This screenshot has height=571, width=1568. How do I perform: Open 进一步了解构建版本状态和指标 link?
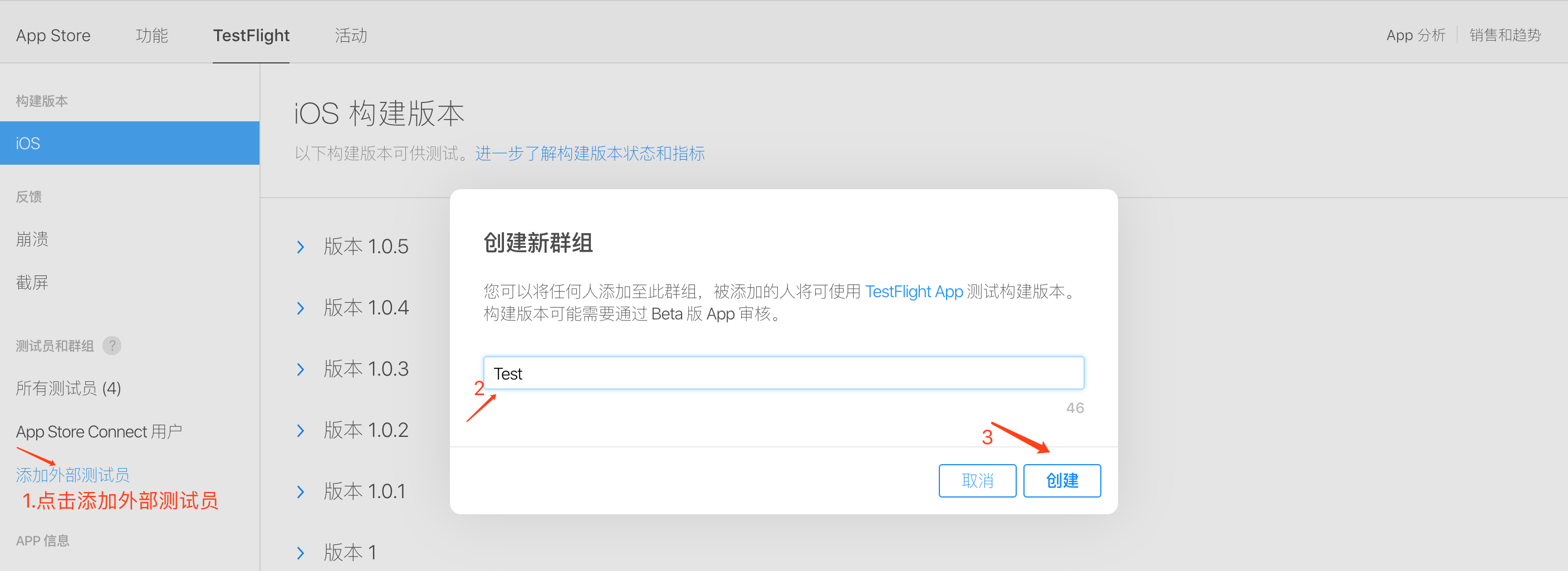[589, 153]
